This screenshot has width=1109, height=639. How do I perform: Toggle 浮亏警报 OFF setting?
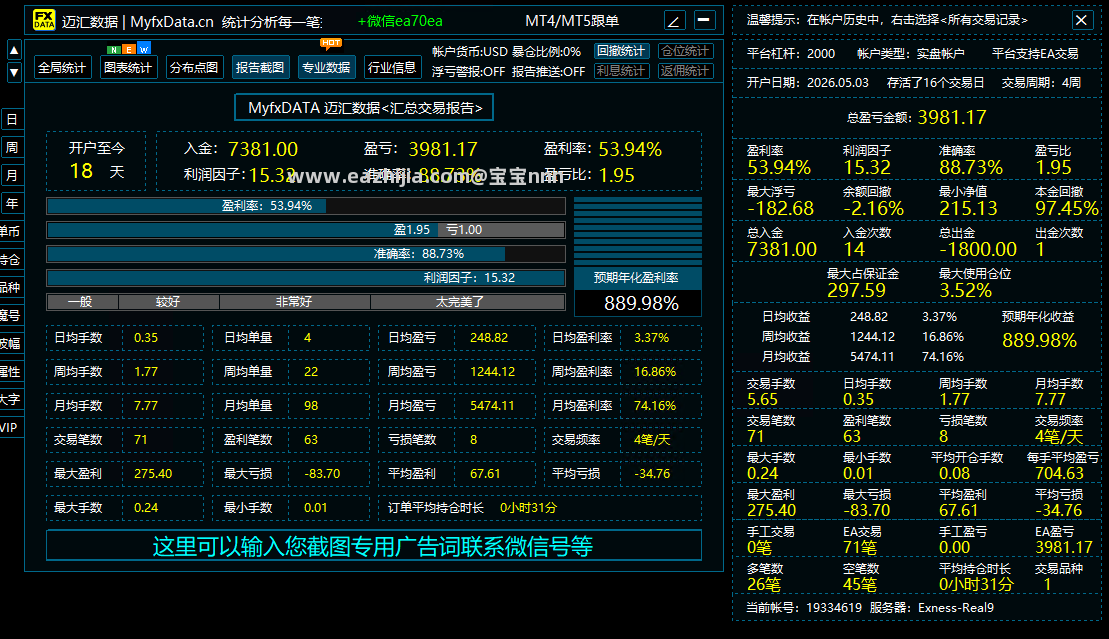coord(468,71)
